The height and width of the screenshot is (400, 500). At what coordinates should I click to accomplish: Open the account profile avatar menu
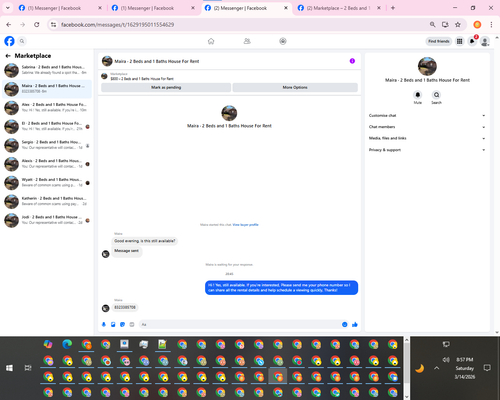click(x=485, y=41)
